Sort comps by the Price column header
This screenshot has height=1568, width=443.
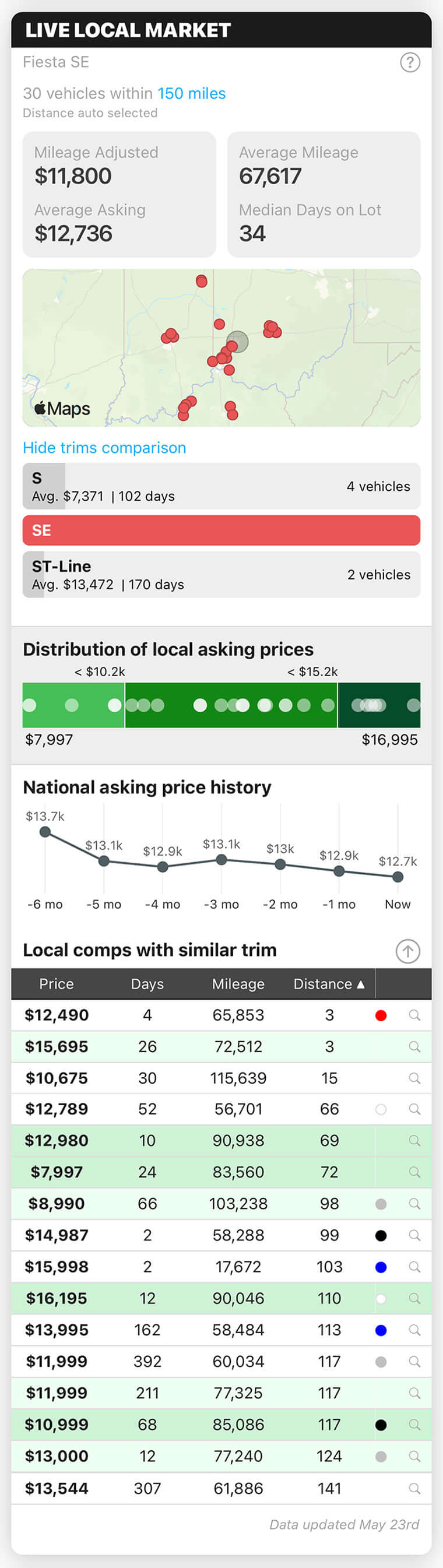coord(57,984)
